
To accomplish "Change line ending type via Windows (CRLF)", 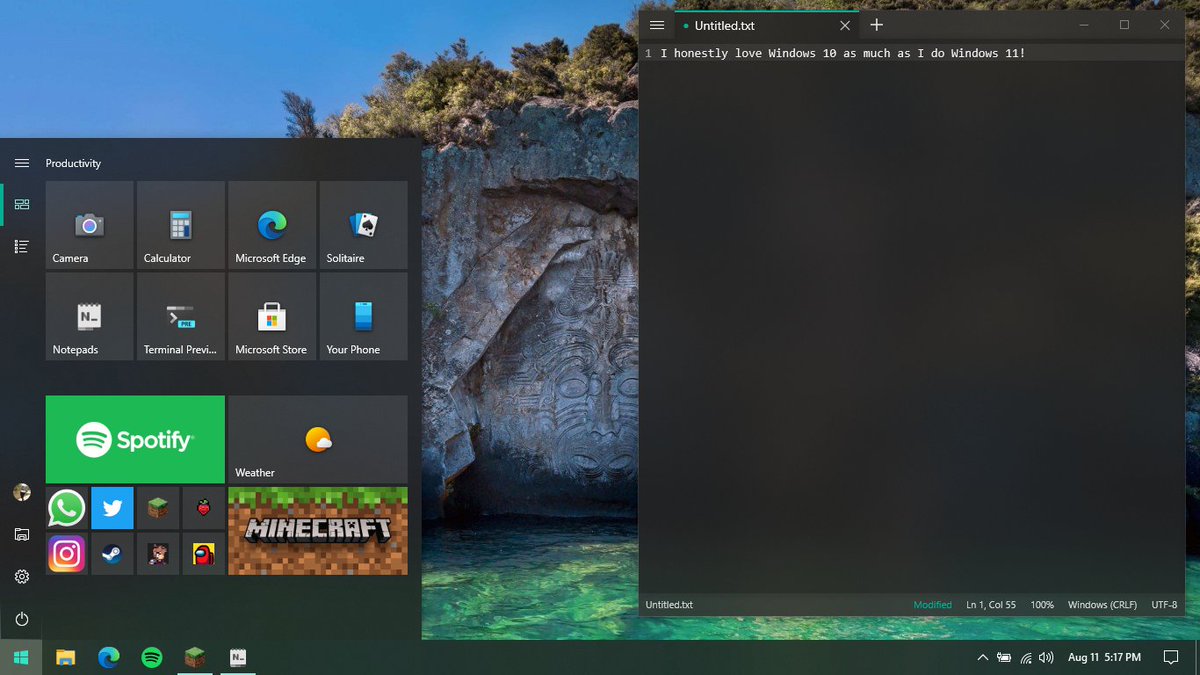I will pyautogui.click(x=1102, y=605).
